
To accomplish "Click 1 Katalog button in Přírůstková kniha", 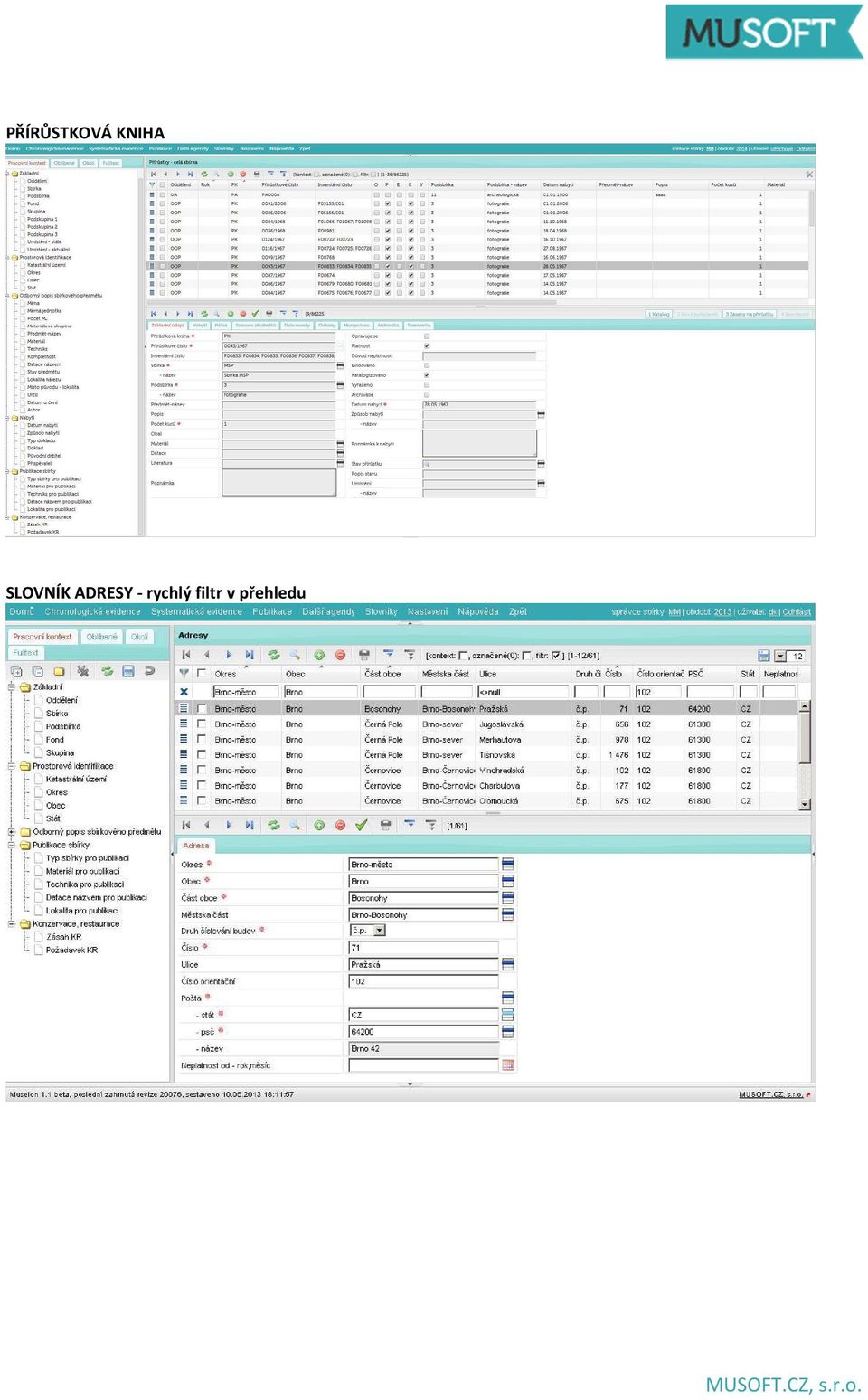I will click(x=659, y=314).
